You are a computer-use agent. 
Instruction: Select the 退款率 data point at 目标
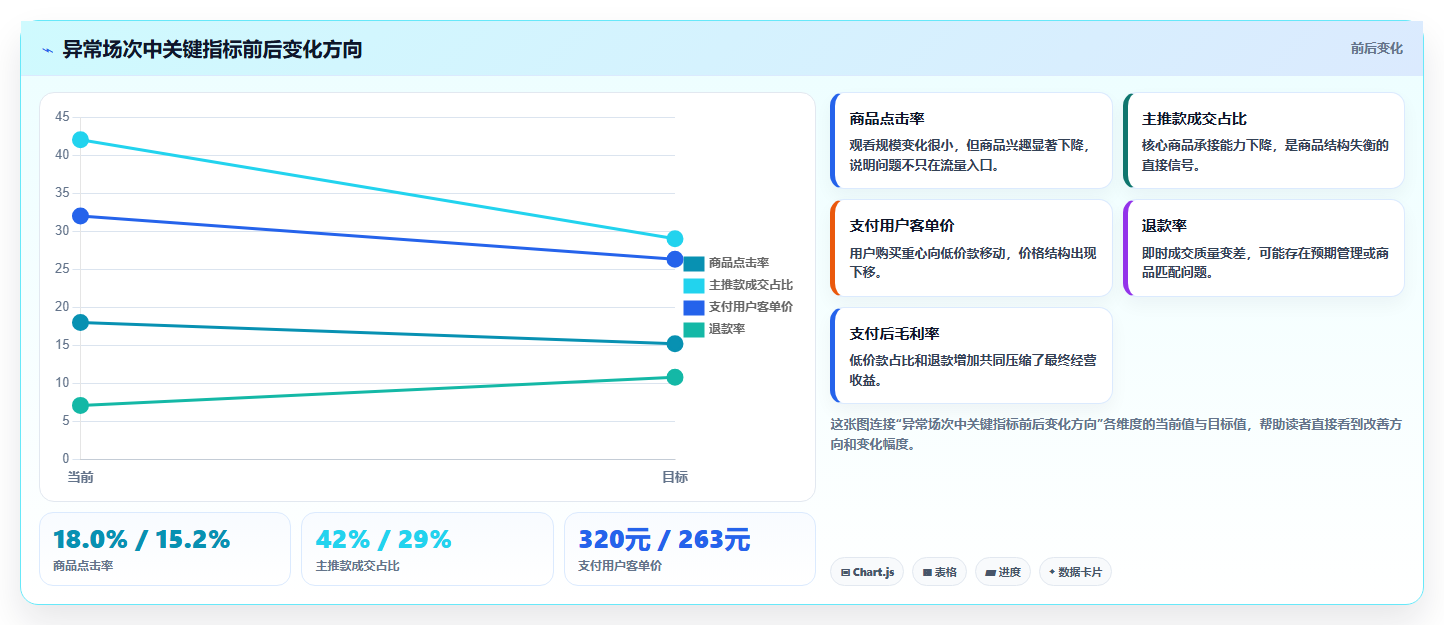[675, 377]
